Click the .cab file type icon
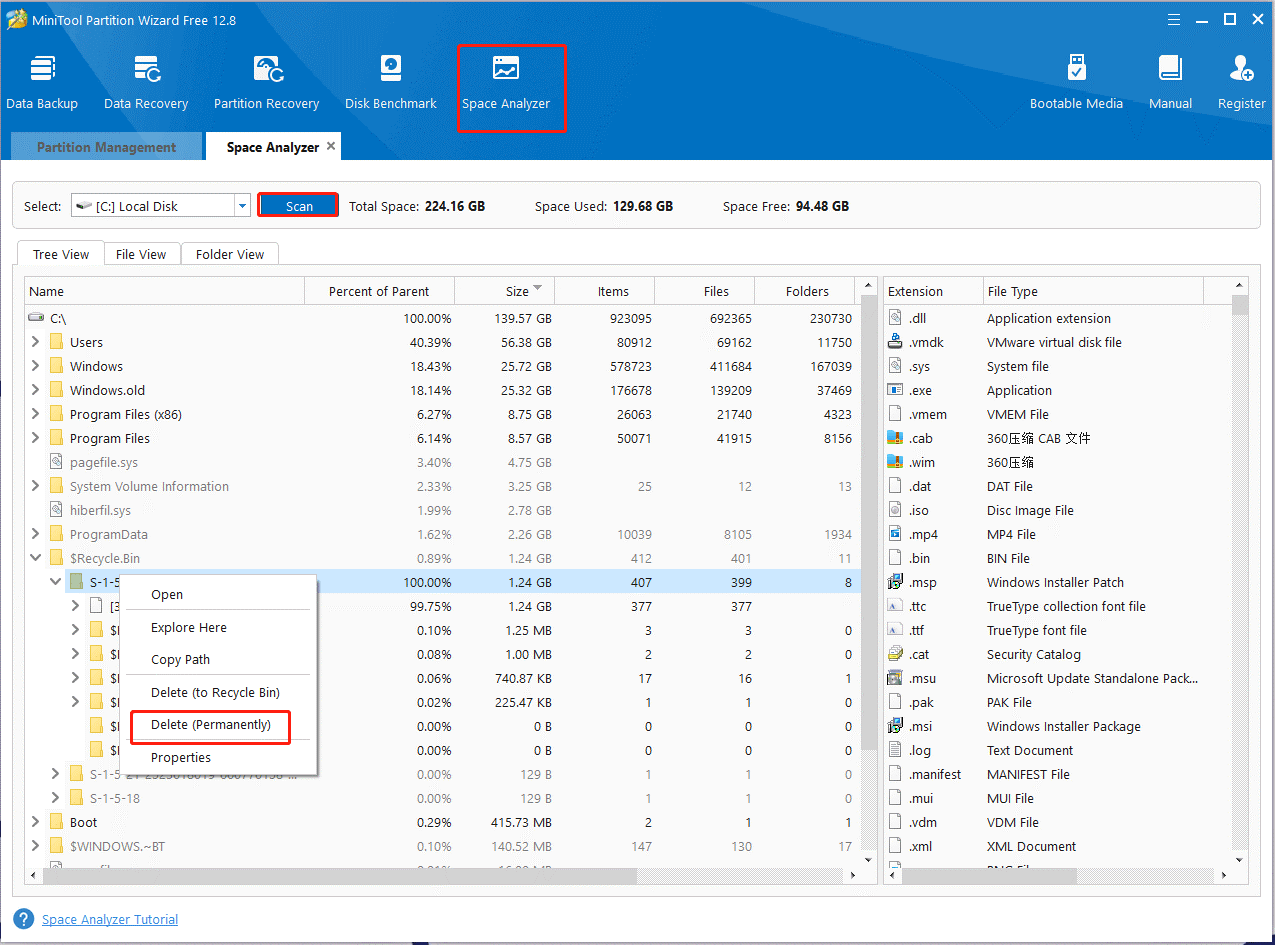 (895, 438)
